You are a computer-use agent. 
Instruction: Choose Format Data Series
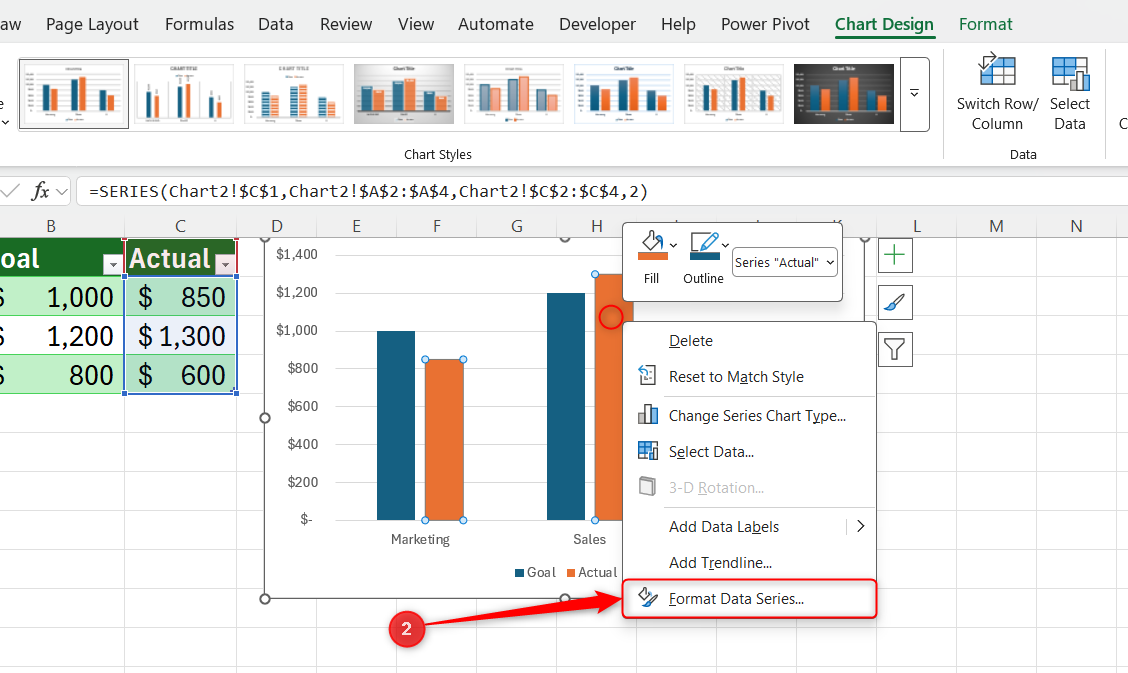(749, 598)
